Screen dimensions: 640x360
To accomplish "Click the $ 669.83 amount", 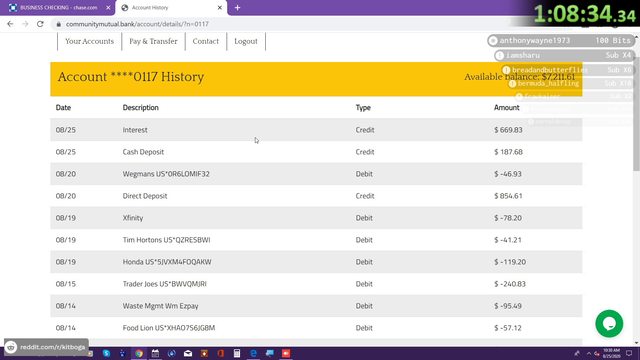I will pos(508,130).
